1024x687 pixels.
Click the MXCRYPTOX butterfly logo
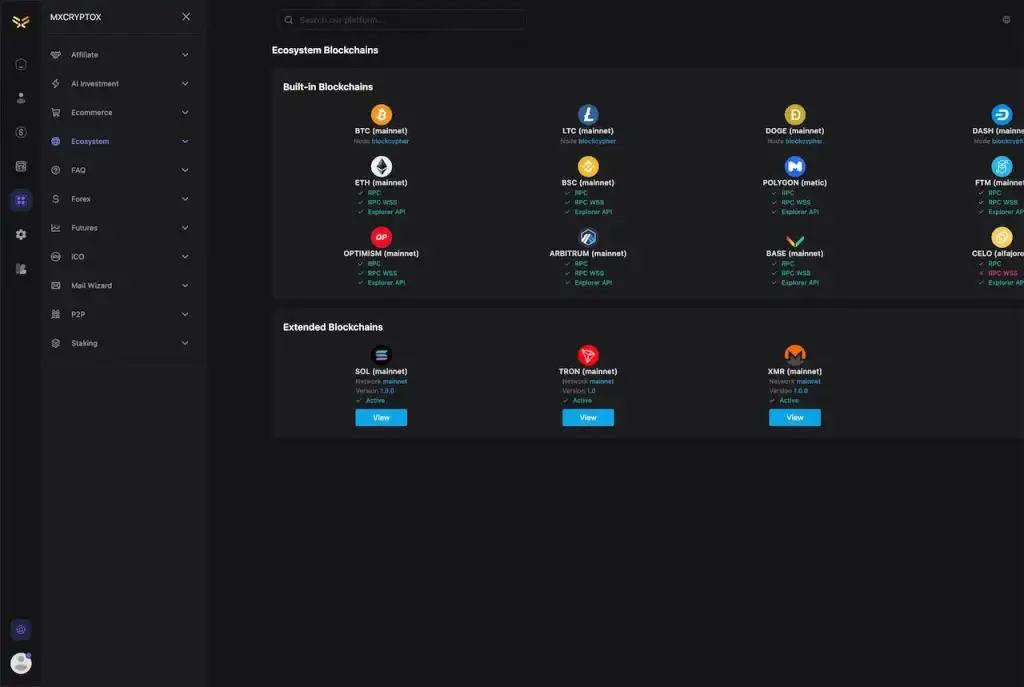pos(21,22)
